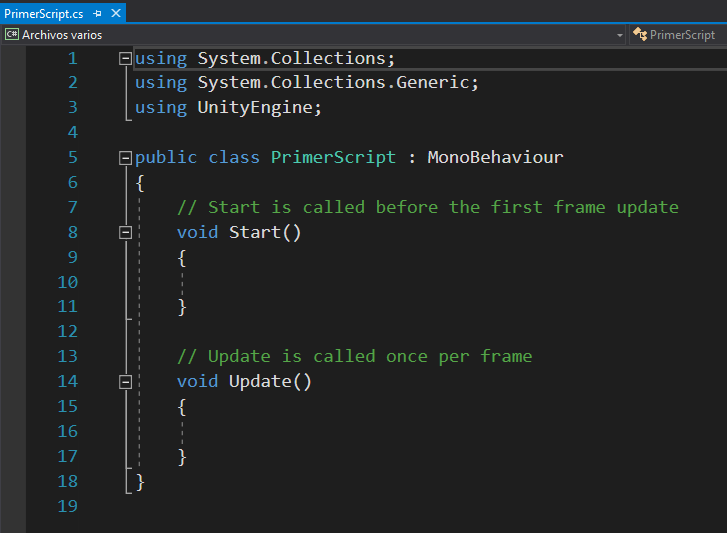Place cursor on the Update method name
The image size is (727, 533).
[x=260, y=381]
